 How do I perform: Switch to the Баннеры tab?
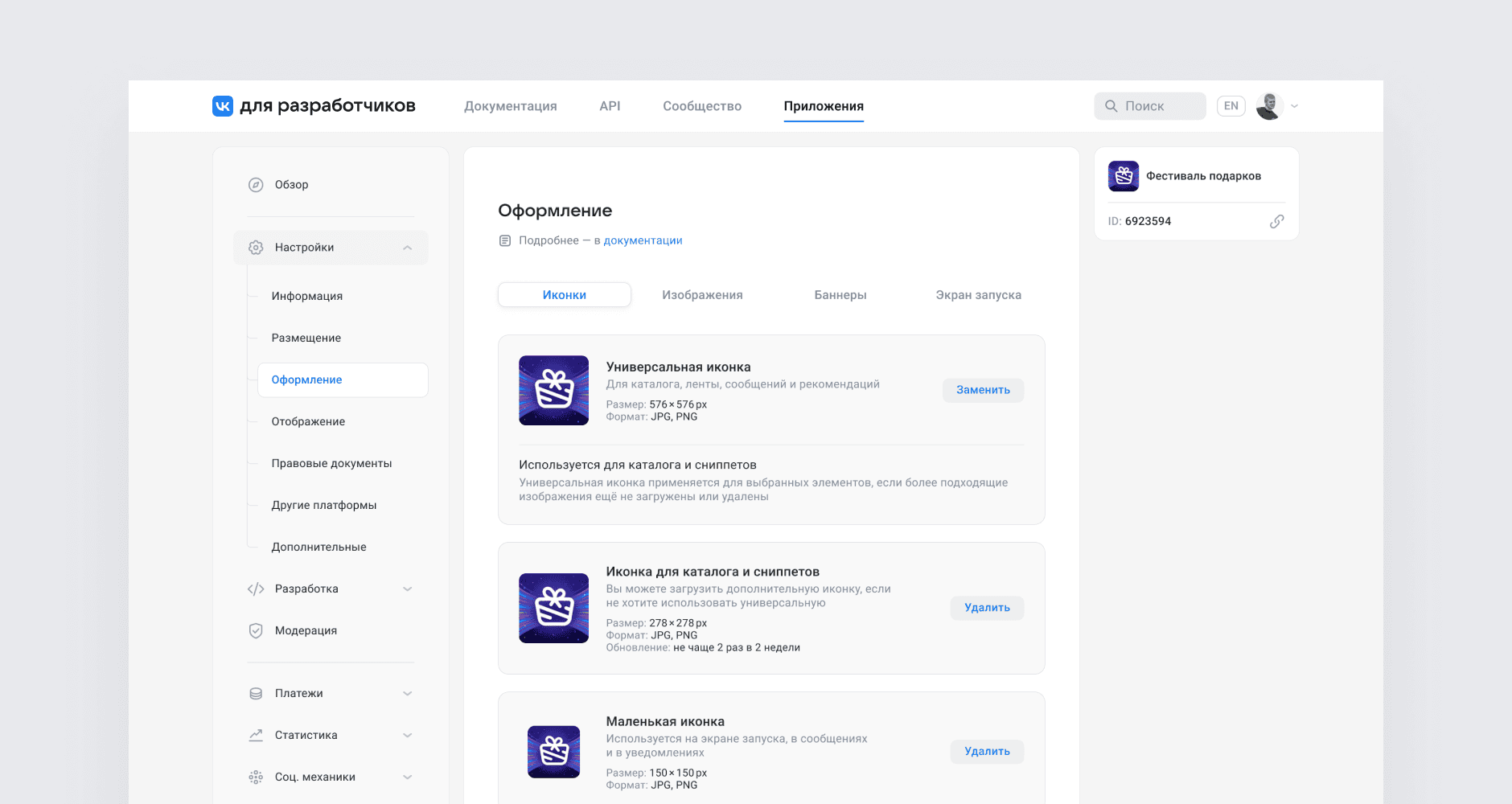coord(840,295)
